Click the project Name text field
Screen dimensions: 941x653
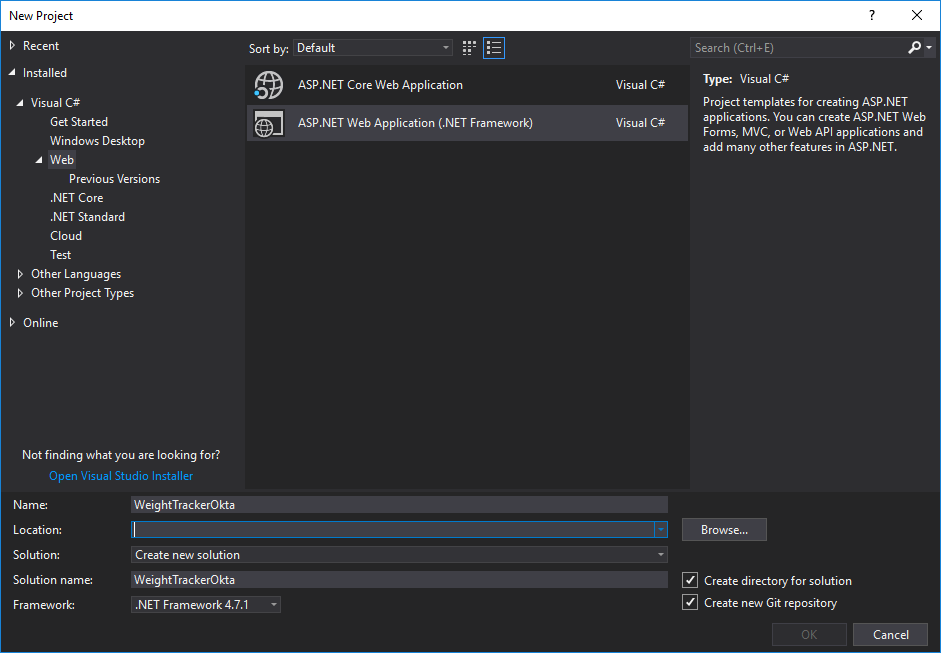399,505
